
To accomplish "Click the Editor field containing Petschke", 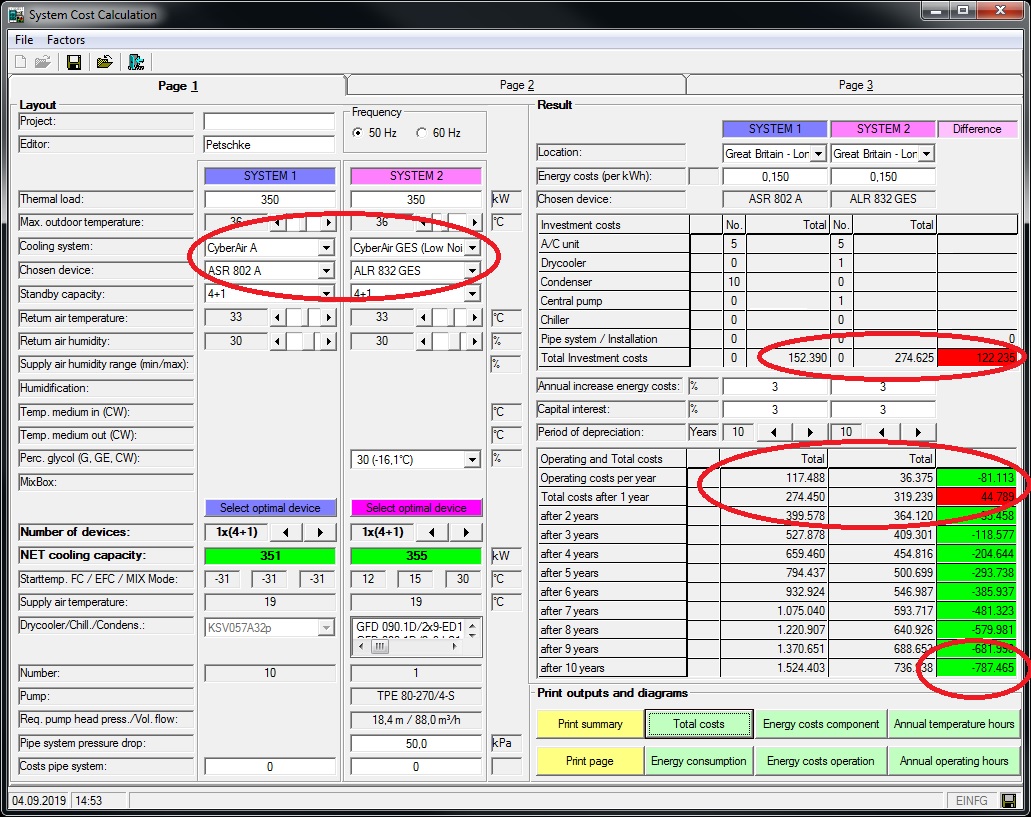I will (270, 145).
